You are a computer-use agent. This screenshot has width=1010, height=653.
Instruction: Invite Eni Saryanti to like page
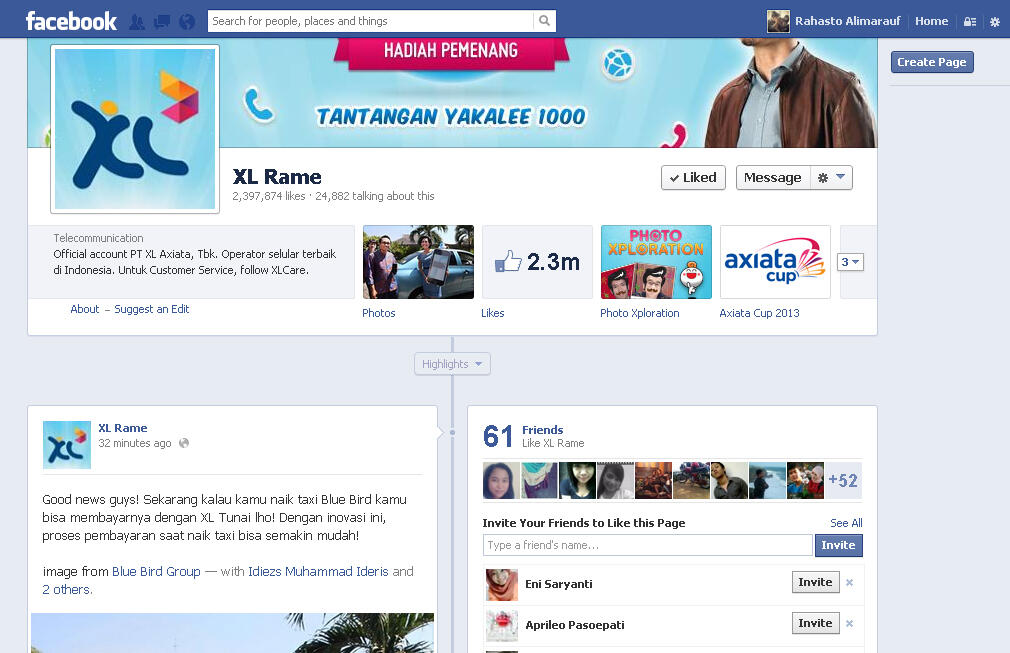pyautogui.click(x=815, y=582)
